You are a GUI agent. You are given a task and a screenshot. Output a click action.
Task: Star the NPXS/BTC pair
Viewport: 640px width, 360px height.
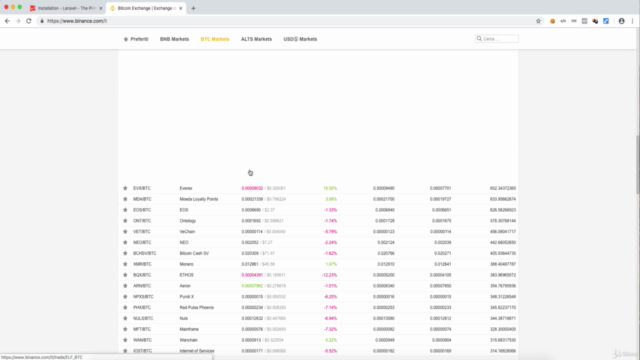125,297
